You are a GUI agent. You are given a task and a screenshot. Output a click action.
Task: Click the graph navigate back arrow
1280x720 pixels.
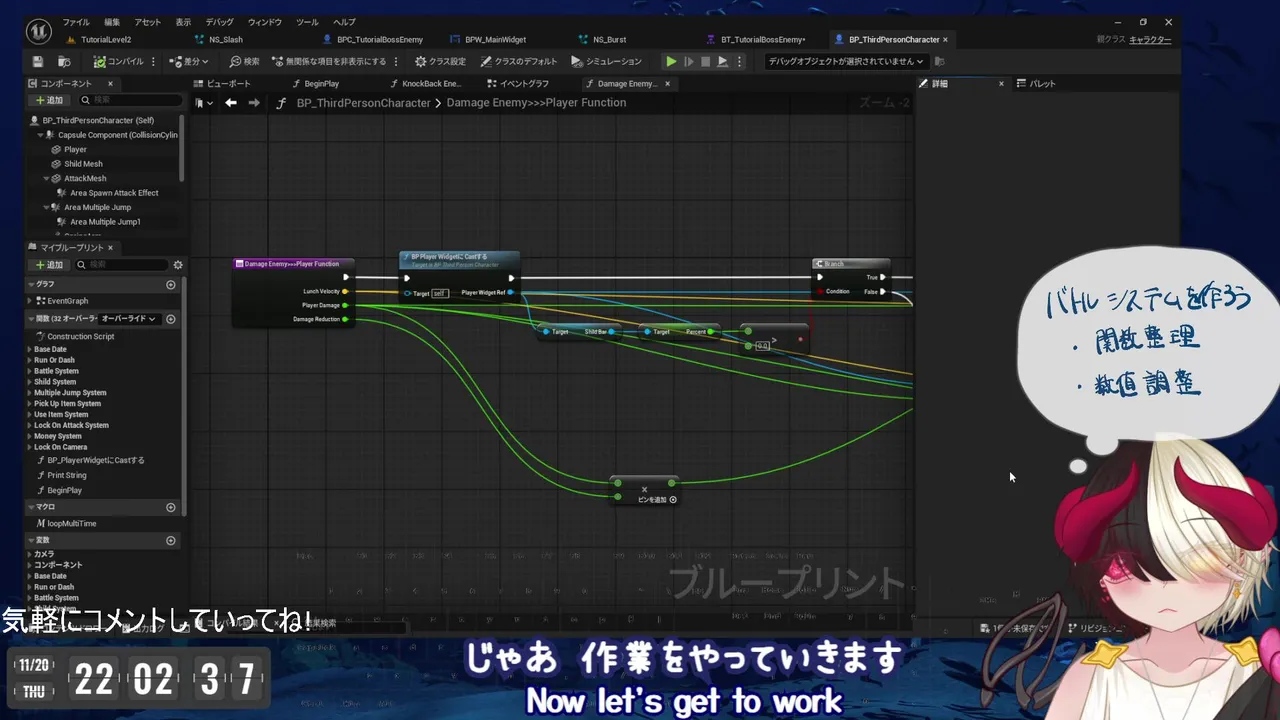click(x=231, y=102)
